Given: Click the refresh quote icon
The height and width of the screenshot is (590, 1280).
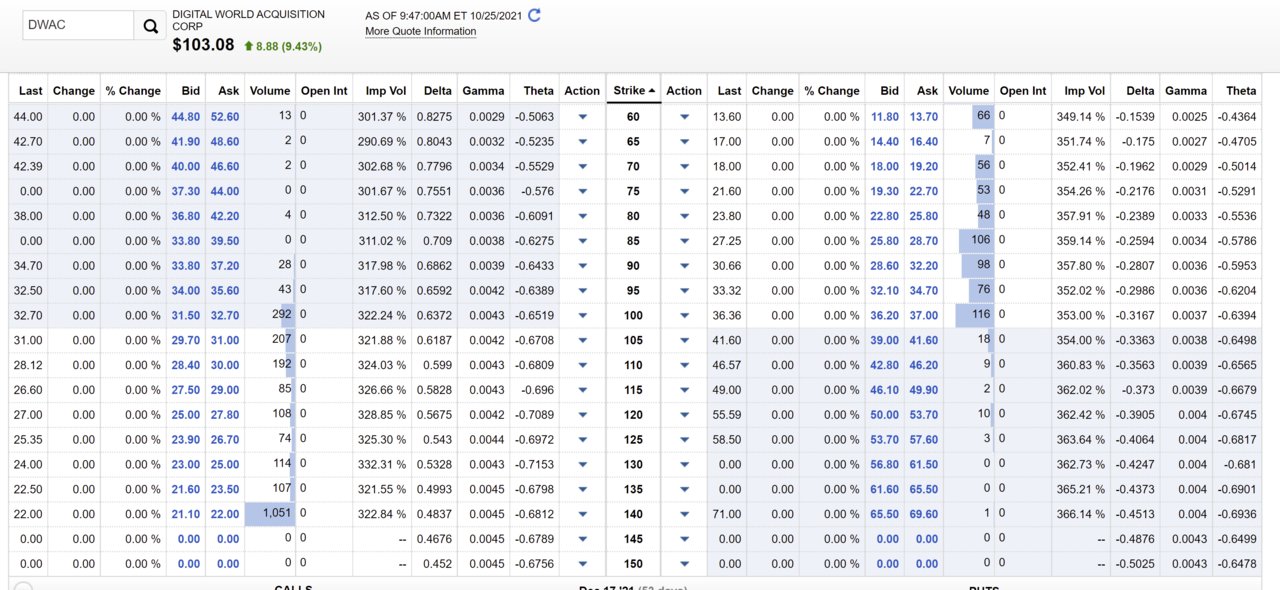Looking at the screenshot, I should [534, 15].
